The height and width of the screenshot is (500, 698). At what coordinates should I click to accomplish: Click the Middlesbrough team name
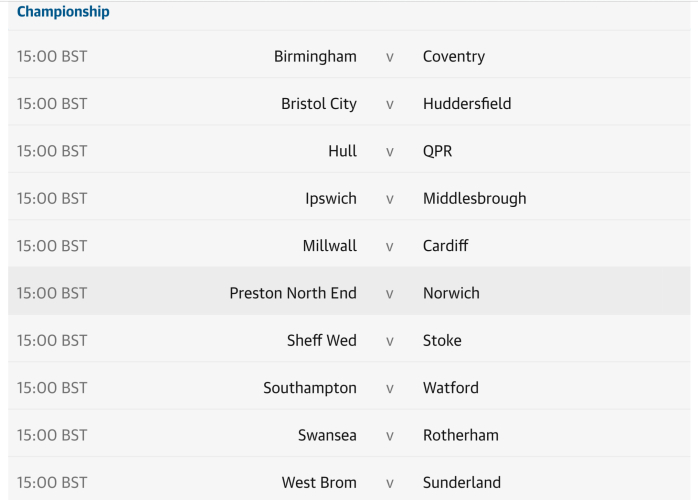(474, 198)
